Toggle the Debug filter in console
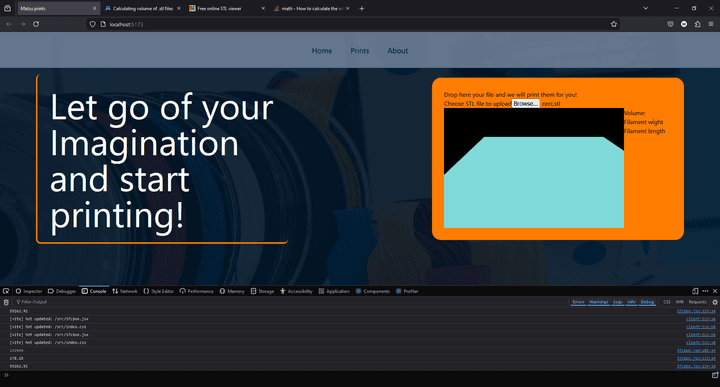The image size is (720, 387). [x=647, y=302]
